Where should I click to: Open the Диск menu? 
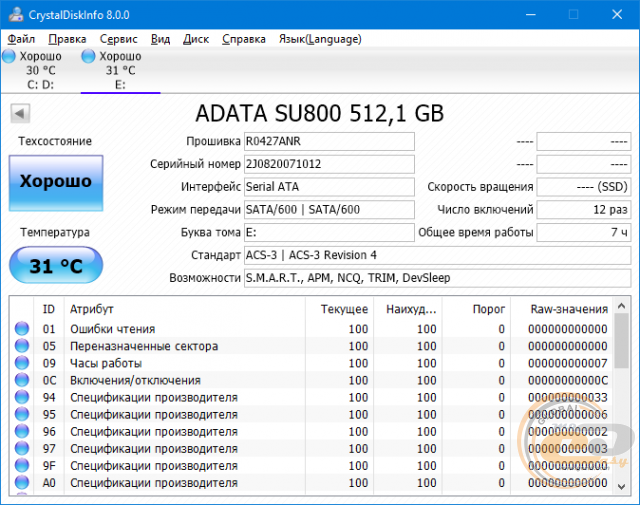[x=196, y=39]
